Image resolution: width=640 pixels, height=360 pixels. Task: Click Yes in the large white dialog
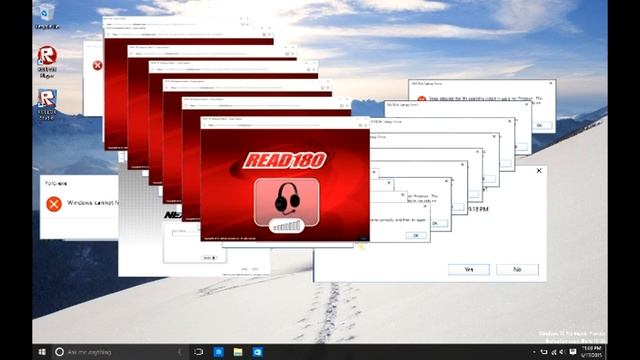pos(469,269)
